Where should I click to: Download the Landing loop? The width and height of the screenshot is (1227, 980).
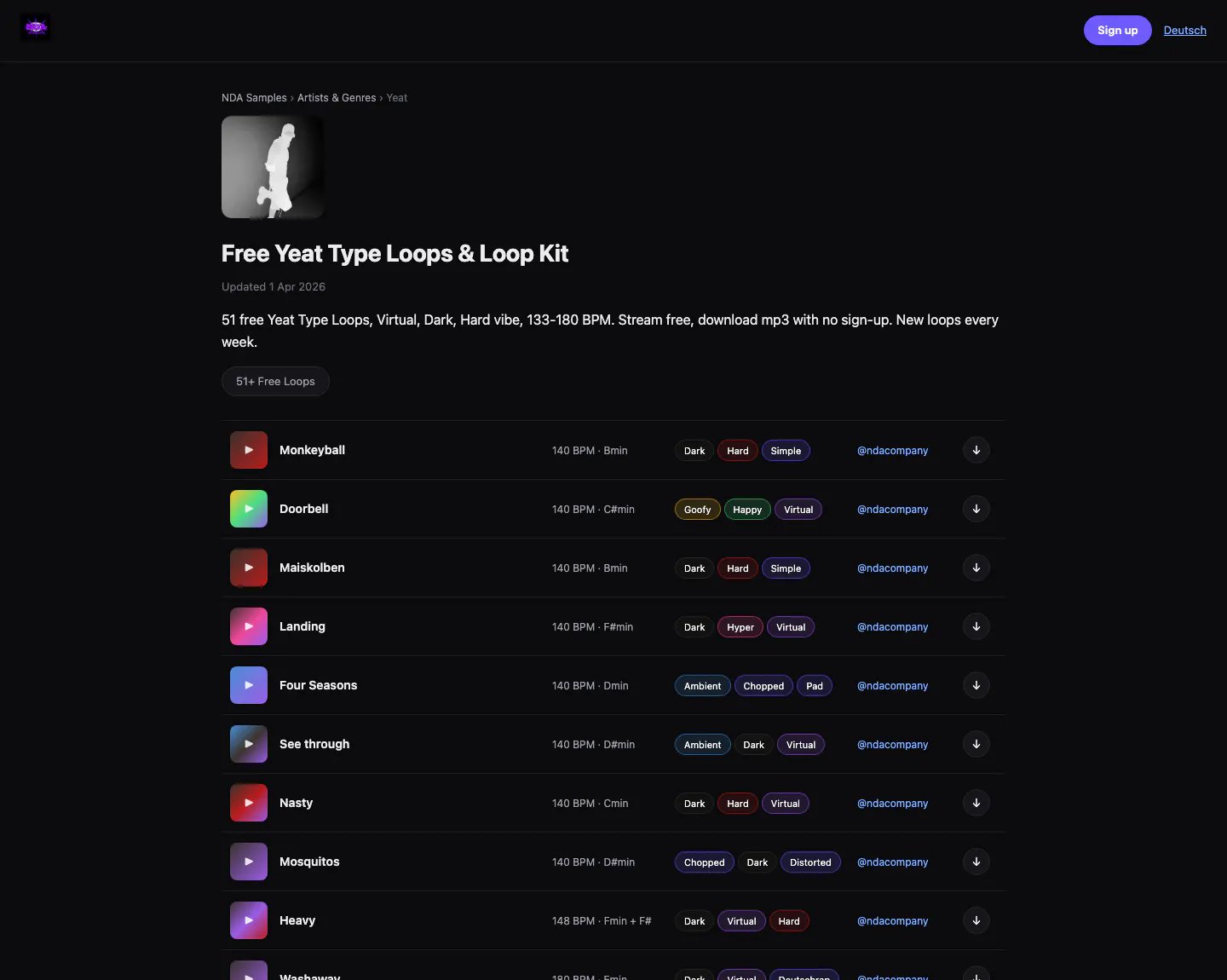[x=976, y=626]
